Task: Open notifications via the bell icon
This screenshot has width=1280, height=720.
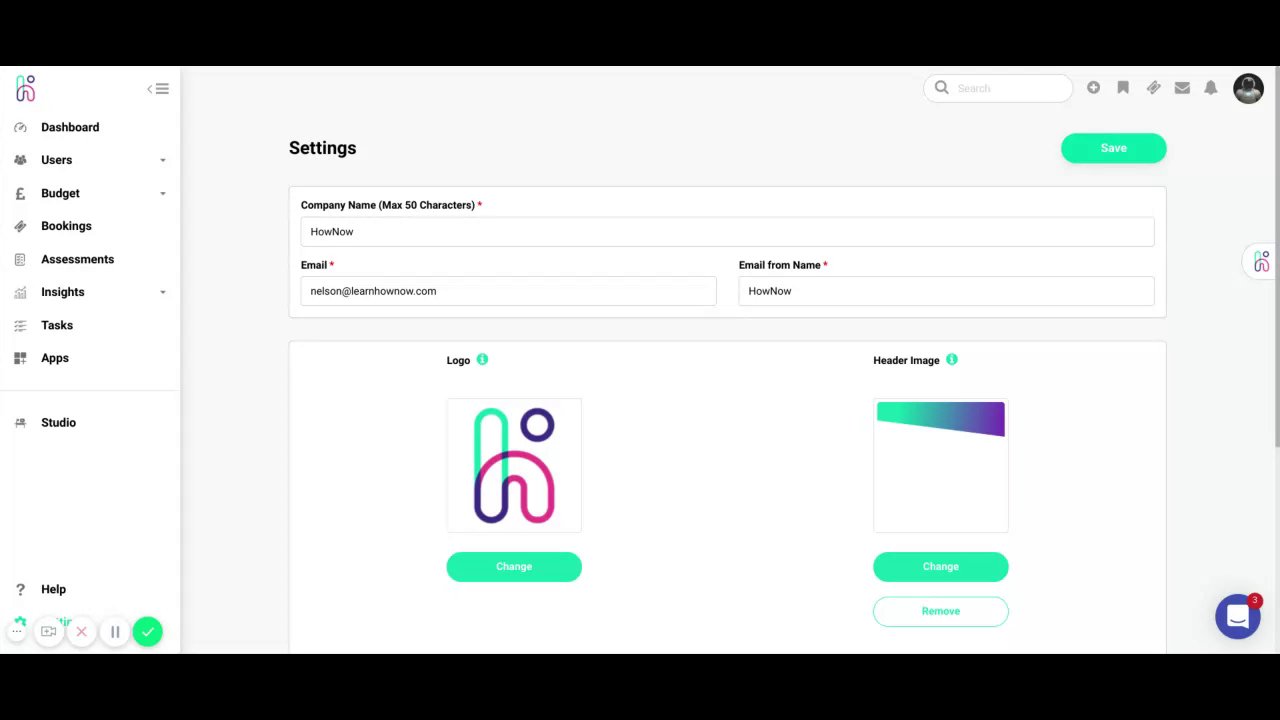Action: (x=1211, y=88)
